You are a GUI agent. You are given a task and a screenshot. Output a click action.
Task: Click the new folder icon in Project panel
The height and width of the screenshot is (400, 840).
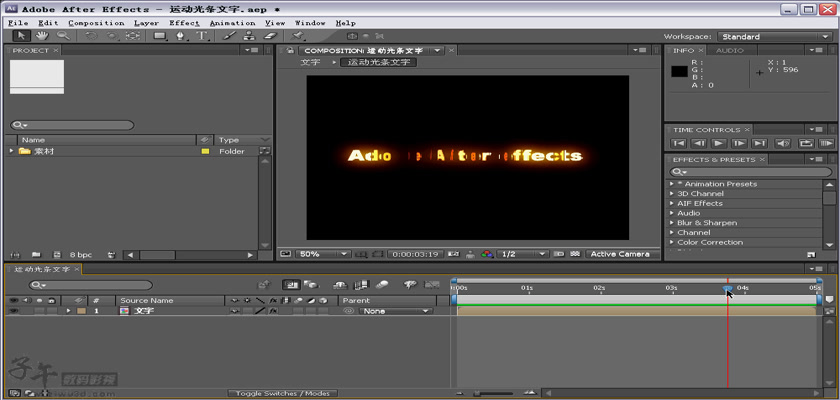[36, 255]
